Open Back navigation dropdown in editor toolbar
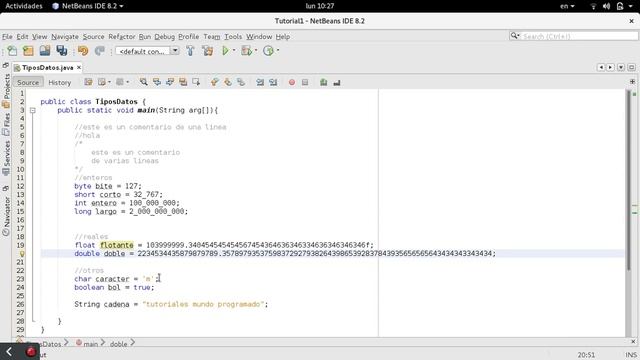 [x=109, y=82]
